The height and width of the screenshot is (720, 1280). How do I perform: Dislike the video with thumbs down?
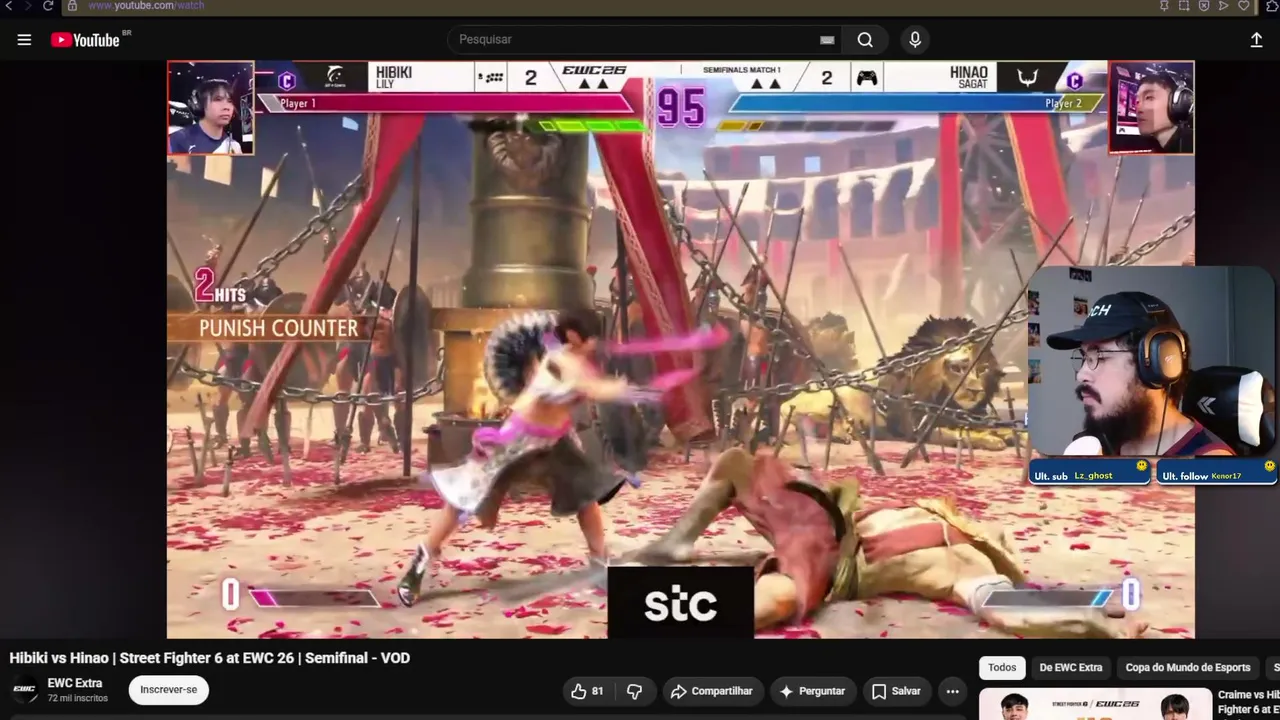click(x=634, y=691)
